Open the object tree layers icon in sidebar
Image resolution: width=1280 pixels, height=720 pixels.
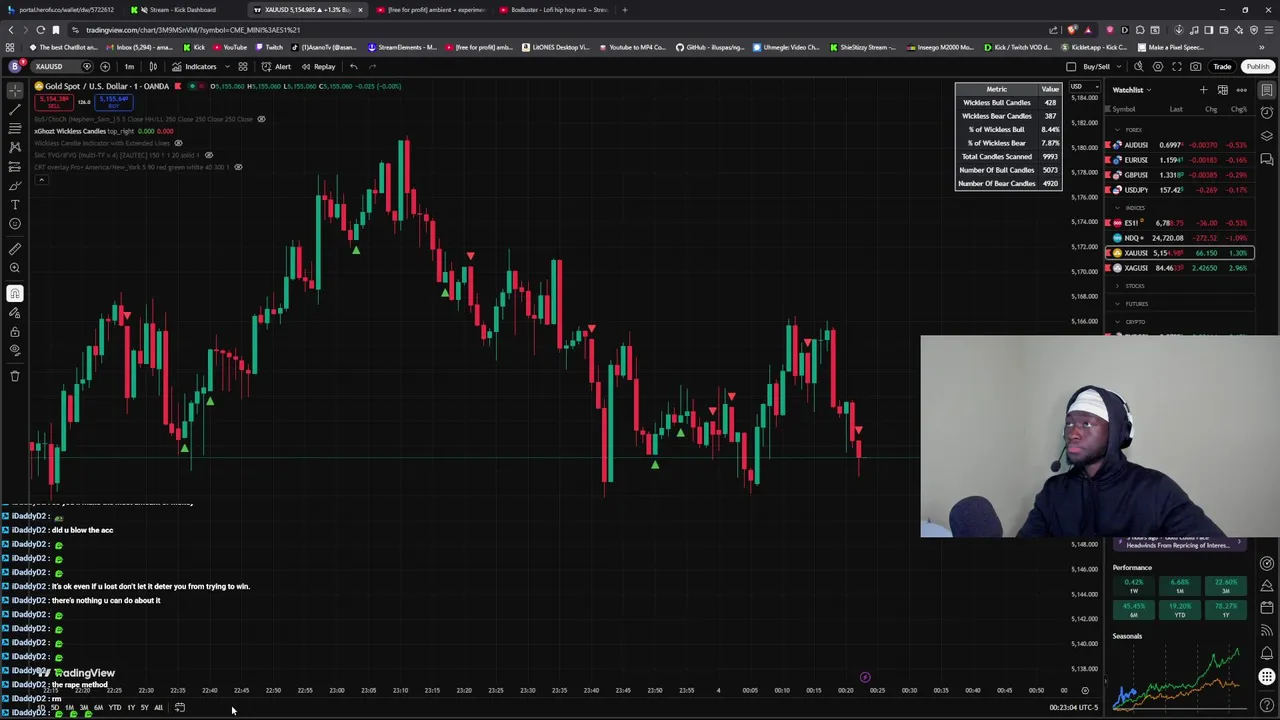click(1267, 136)
